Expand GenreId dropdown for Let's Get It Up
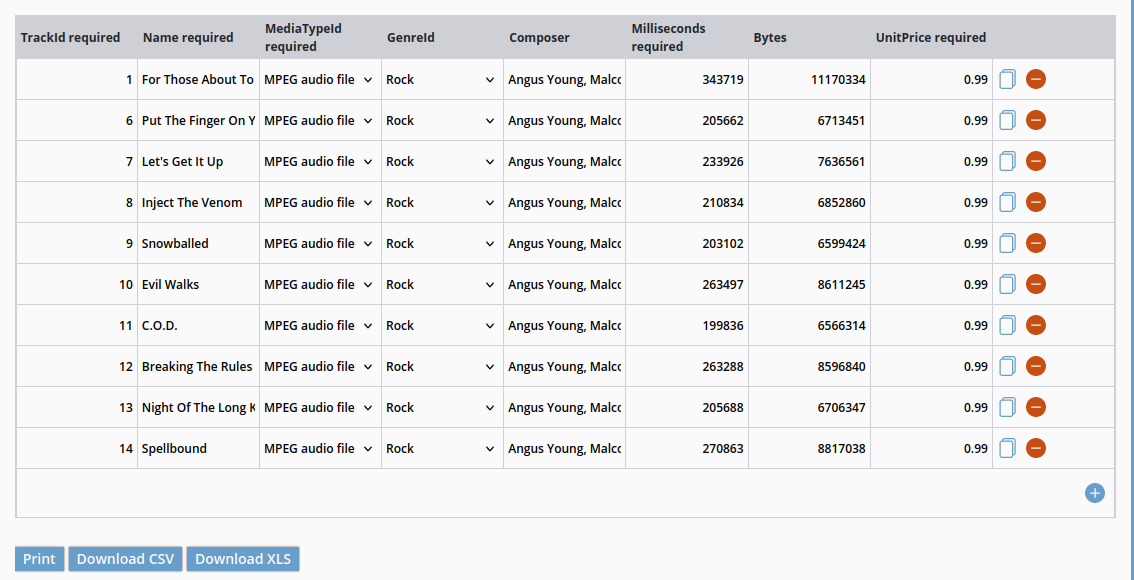 (443, 161)
